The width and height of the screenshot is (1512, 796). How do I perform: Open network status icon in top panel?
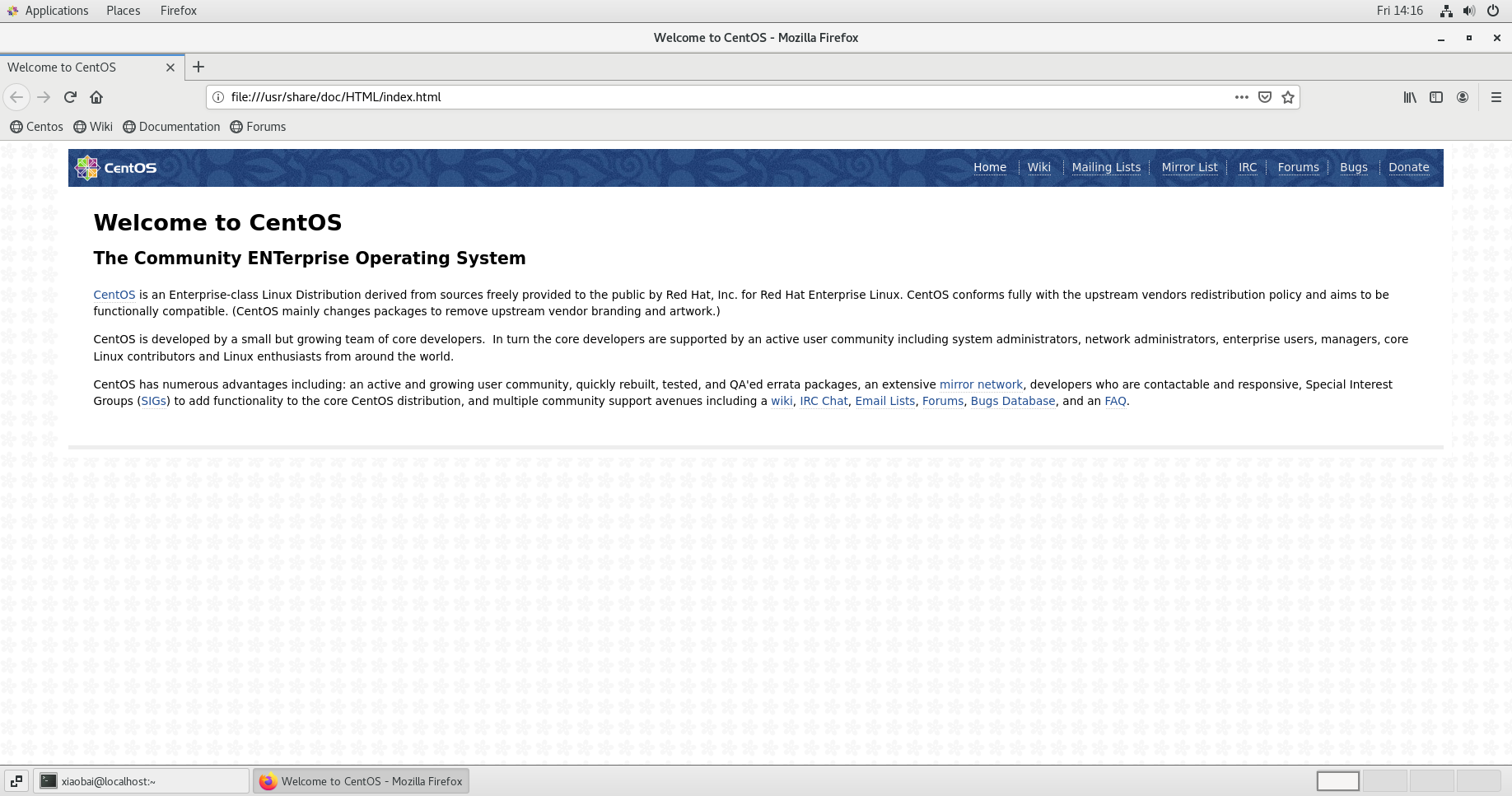point(1446,11)
